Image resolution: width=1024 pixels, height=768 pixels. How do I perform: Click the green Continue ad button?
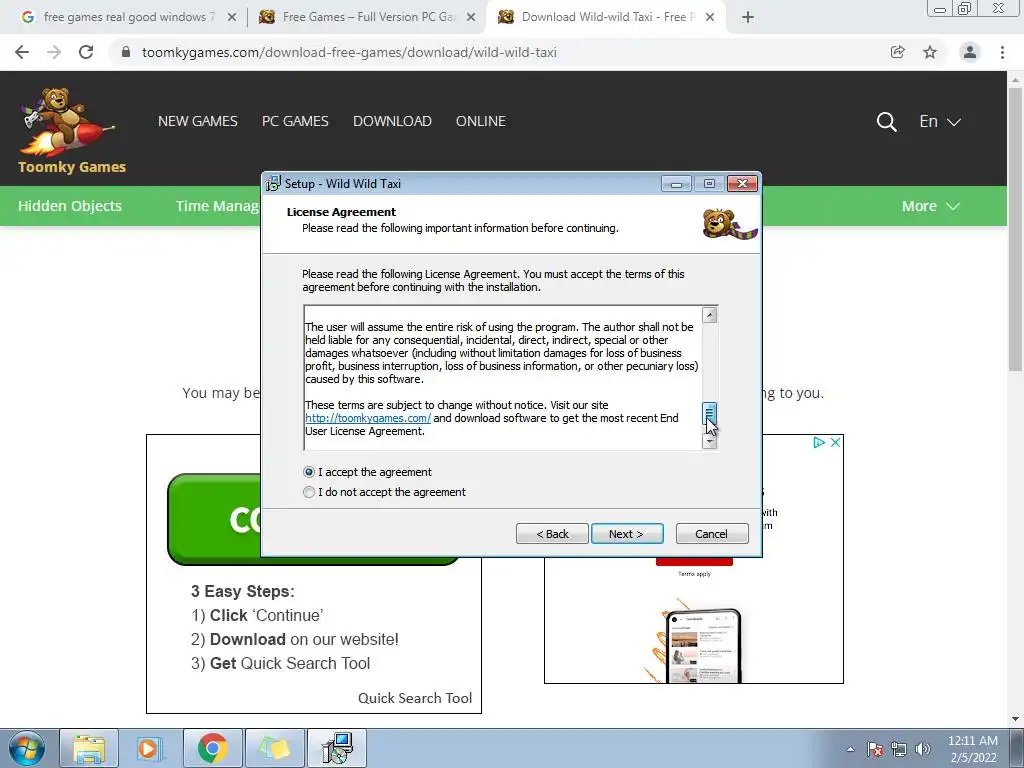point(214,519)
